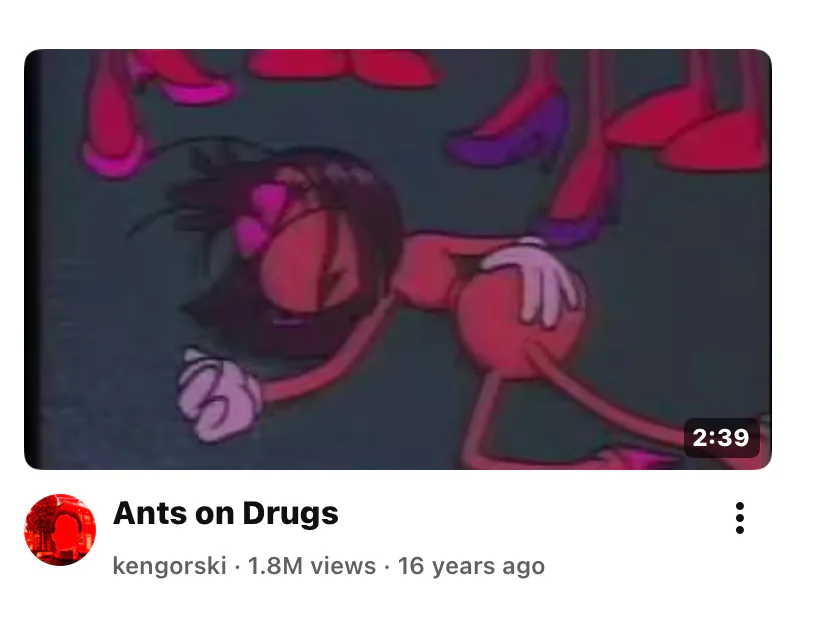Image resolution: width=820 pixels, height=622 pixels.
Task: Open the three-dot more options menu
Action: point(739,518)
